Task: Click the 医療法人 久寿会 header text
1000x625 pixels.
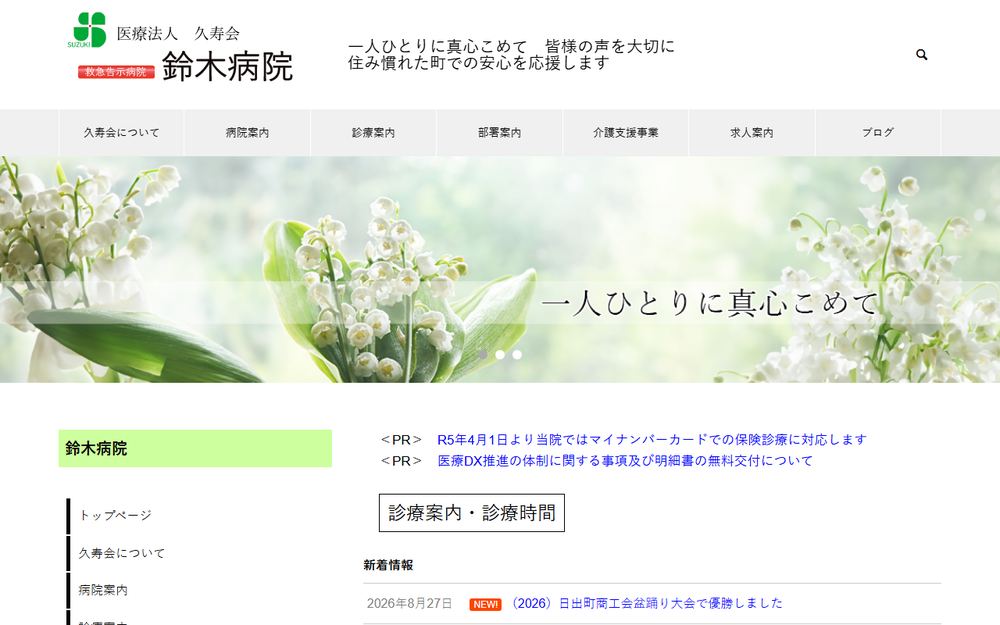Action: (178, 33)
